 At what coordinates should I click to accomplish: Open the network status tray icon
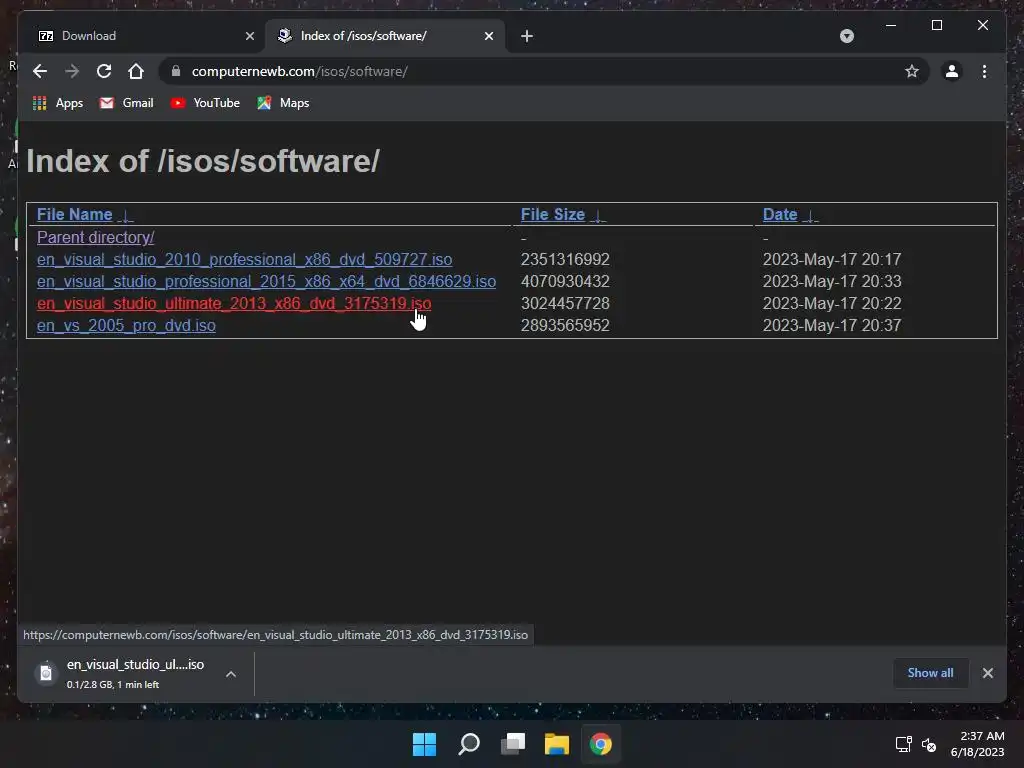tap(903, 744)
